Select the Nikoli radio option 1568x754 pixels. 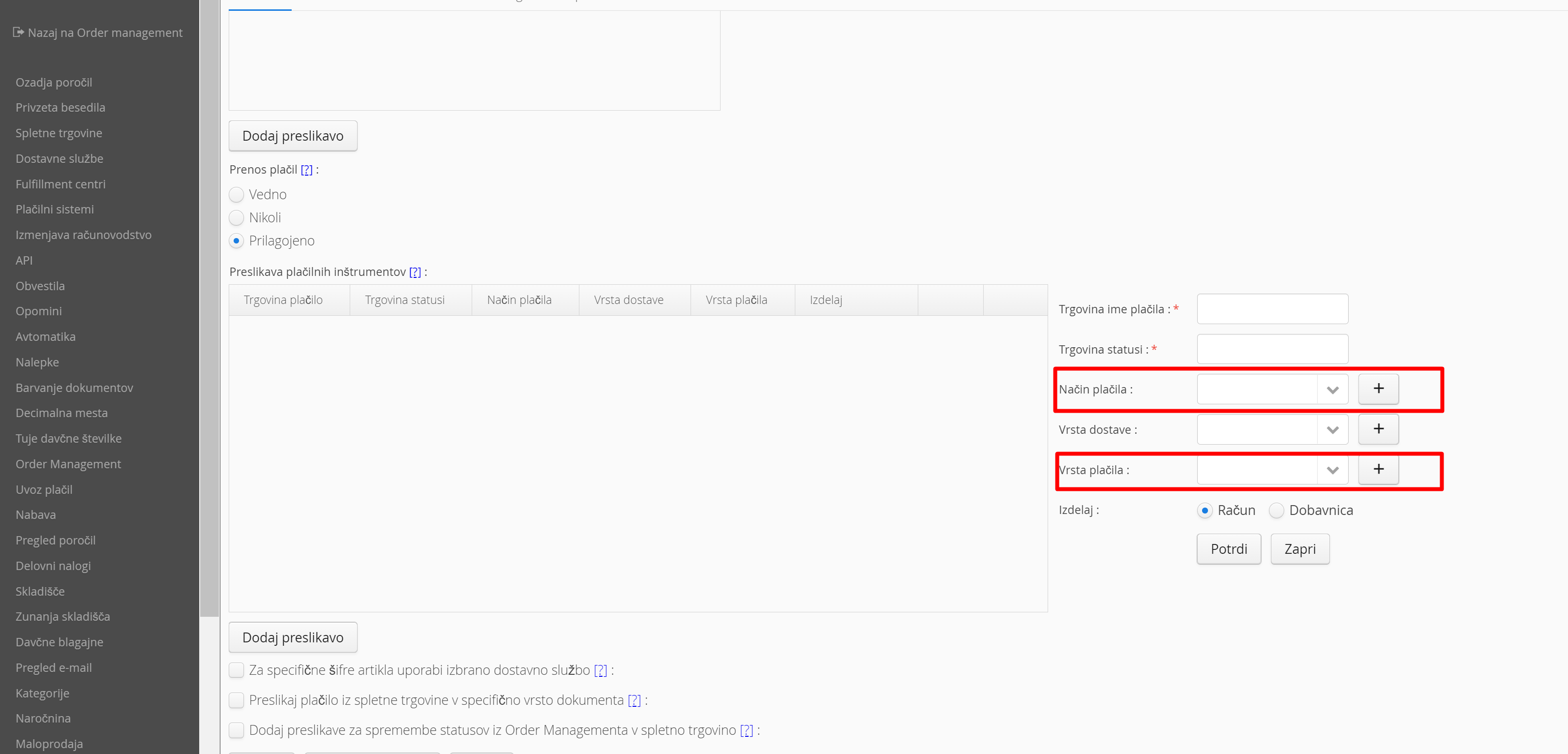(x=236, y=218)
